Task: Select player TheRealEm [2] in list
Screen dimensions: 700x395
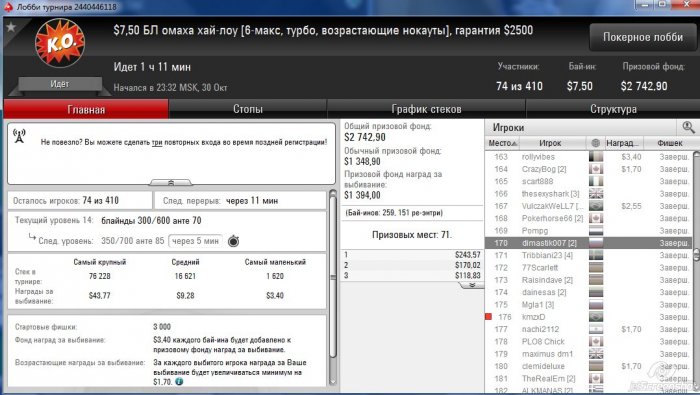Action: (549, 378)
